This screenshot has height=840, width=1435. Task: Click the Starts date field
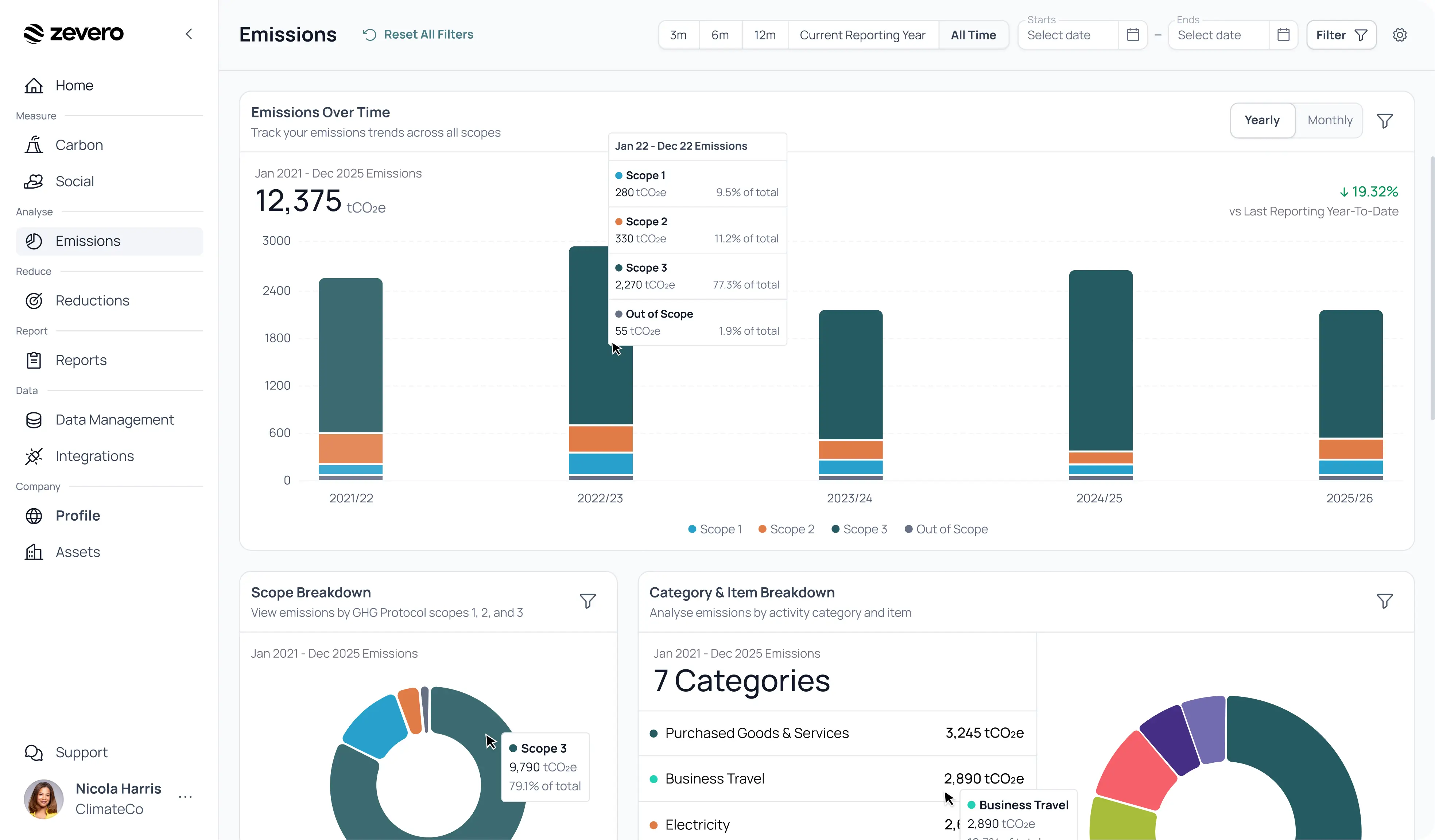(x=1068, y=35)
